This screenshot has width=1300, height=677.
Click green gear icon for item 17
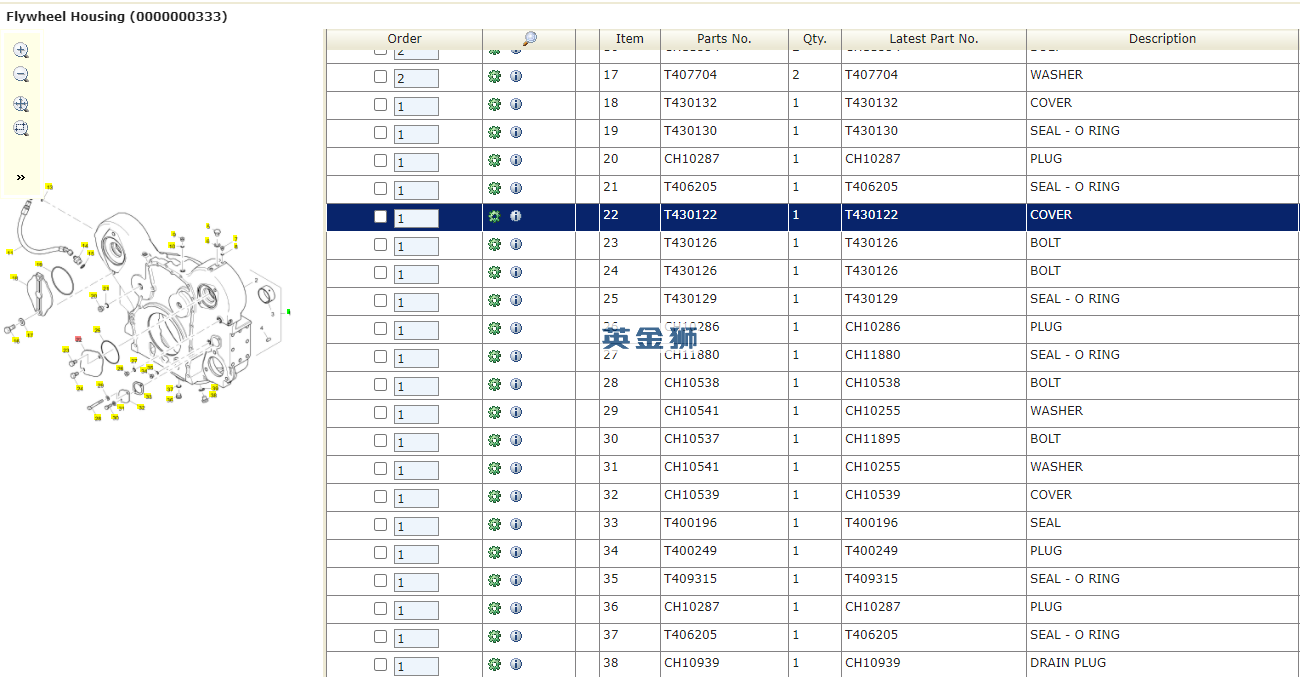tap(494, 76)
